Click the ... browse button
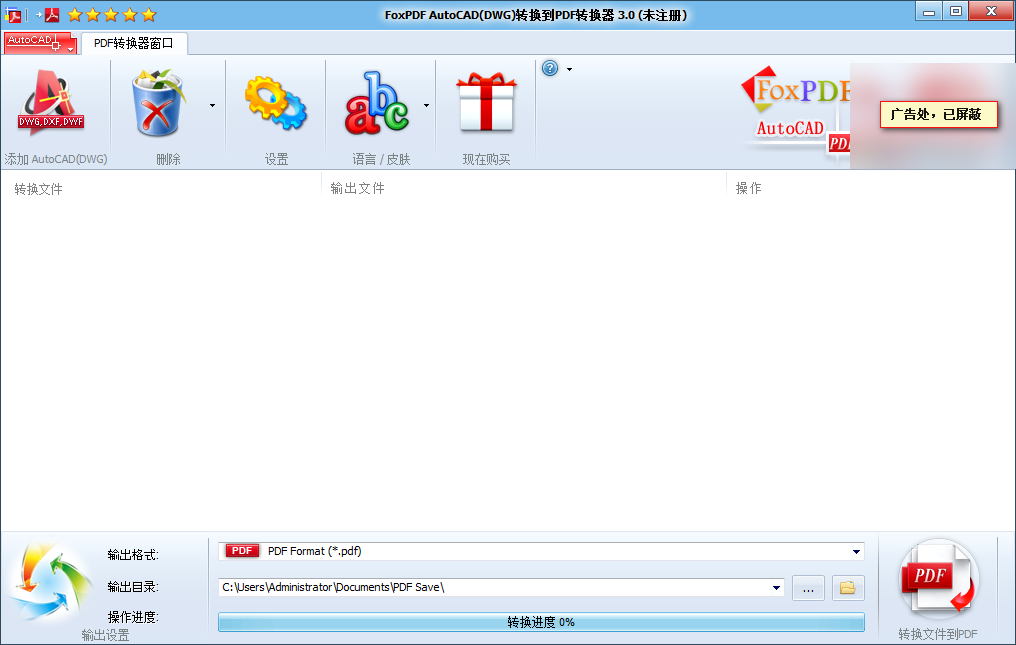Screen dimensions: 1016x645 (808, 588)
